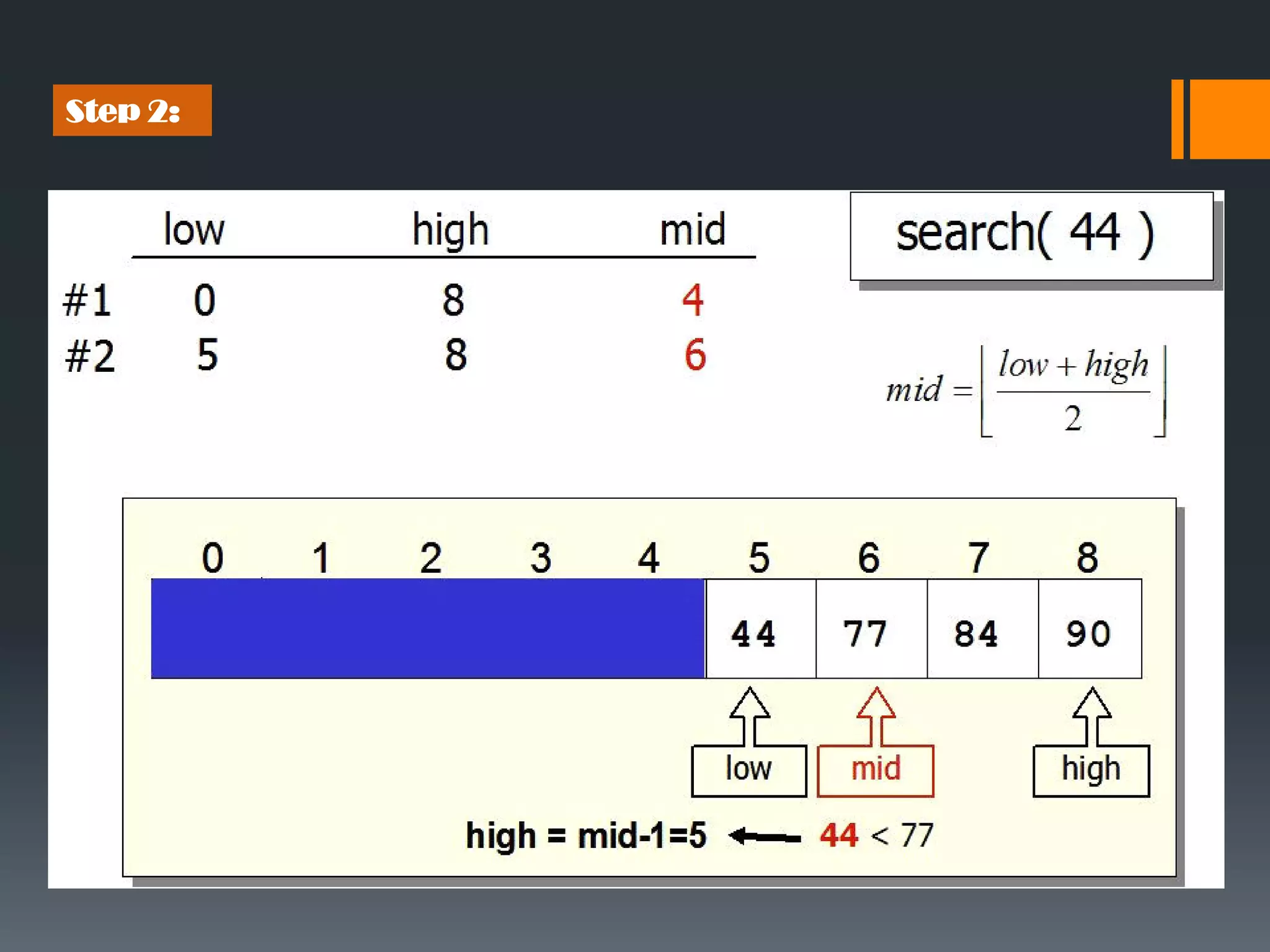Viewport: 1270px width, 952px height.
Task: Click the red mid arrow box
Action: [x=875, y=770]
